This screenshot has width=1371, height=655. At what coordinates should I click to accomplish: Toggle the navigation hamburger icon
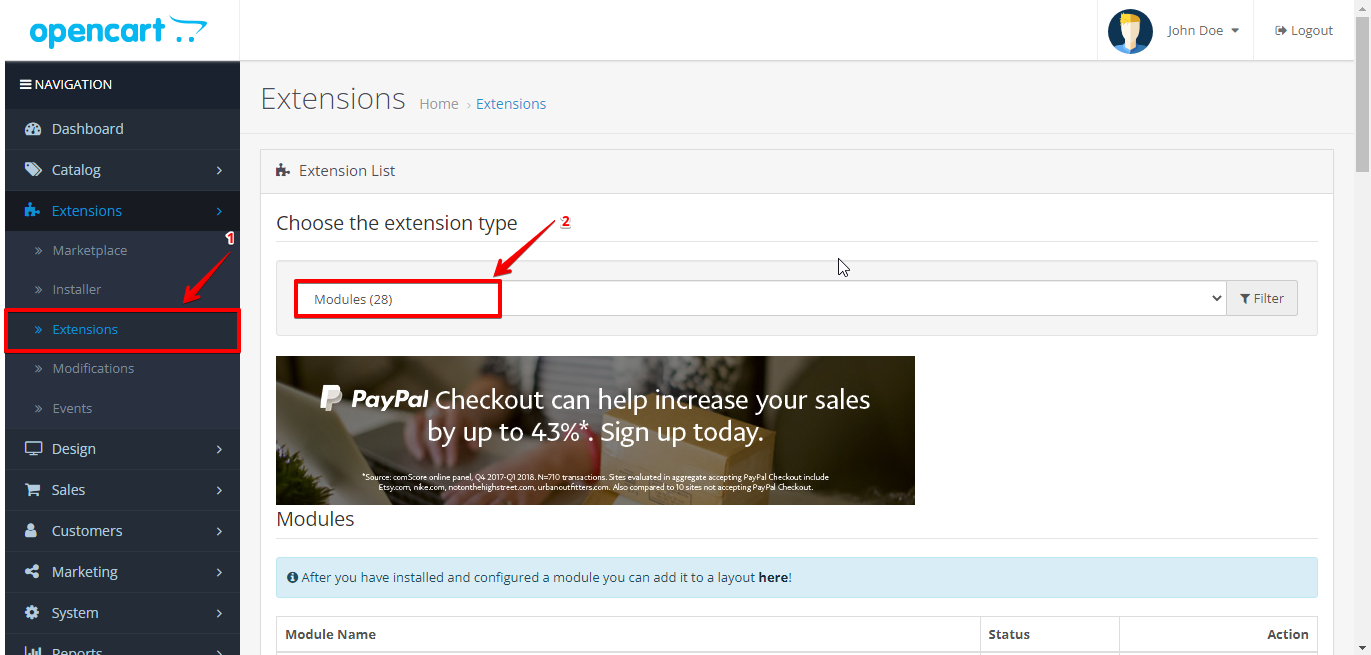pos(26,85)
